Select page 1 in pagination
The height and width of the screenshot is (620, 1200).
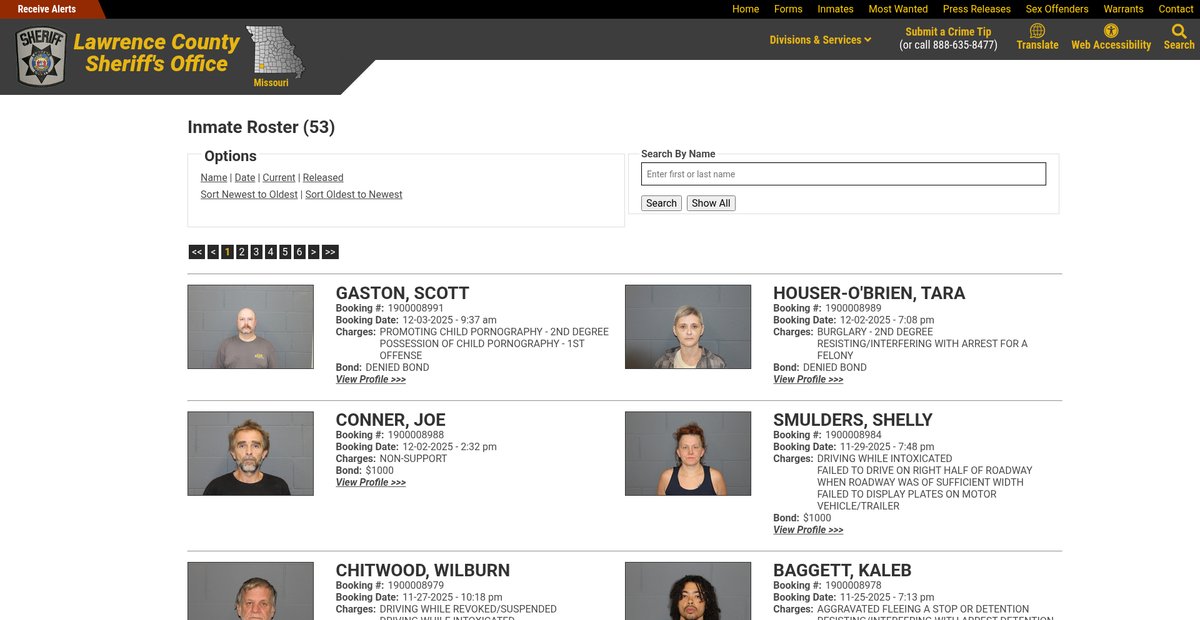(227, 252)
